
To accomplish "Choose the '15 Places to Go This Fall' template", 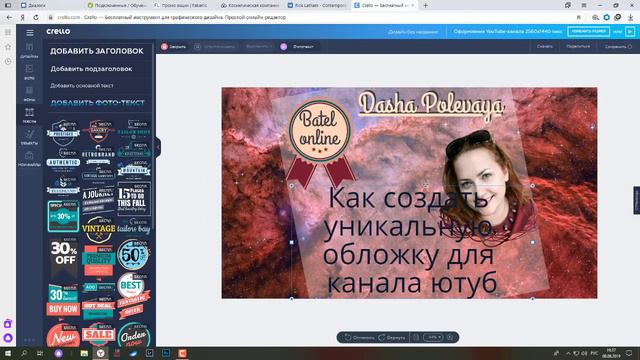I will point(134,199).
